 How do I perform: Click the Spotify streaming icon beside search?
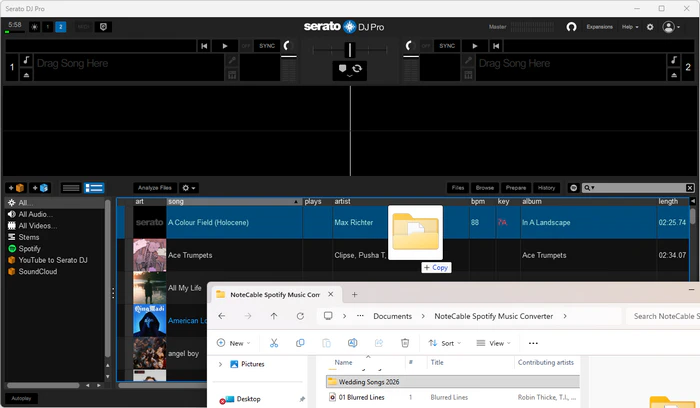tap(574, 188)
